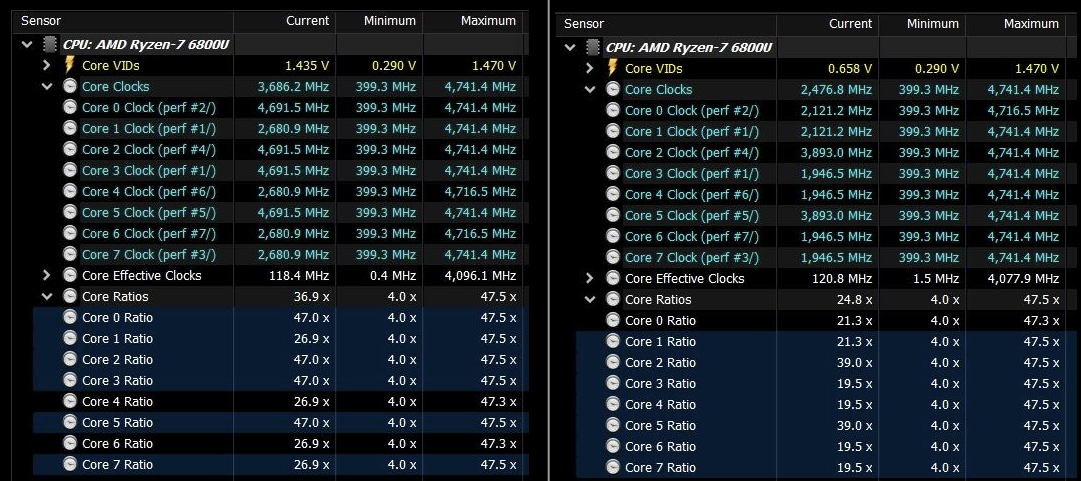The image size is (1081, 481).
Task: Select Core 5 Clock (perf #5/) row in left panel
Action: click(281, 212)
